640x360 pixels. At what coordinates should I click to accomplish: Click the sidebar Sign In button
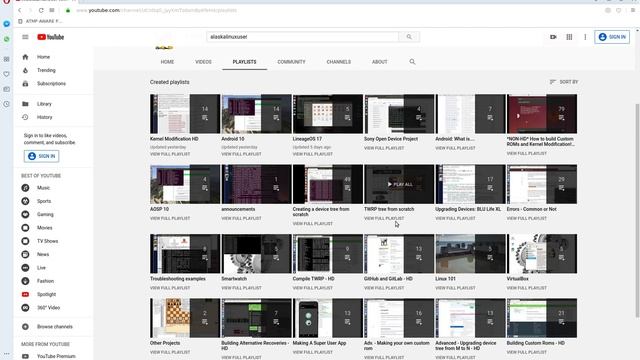(41, 156)
